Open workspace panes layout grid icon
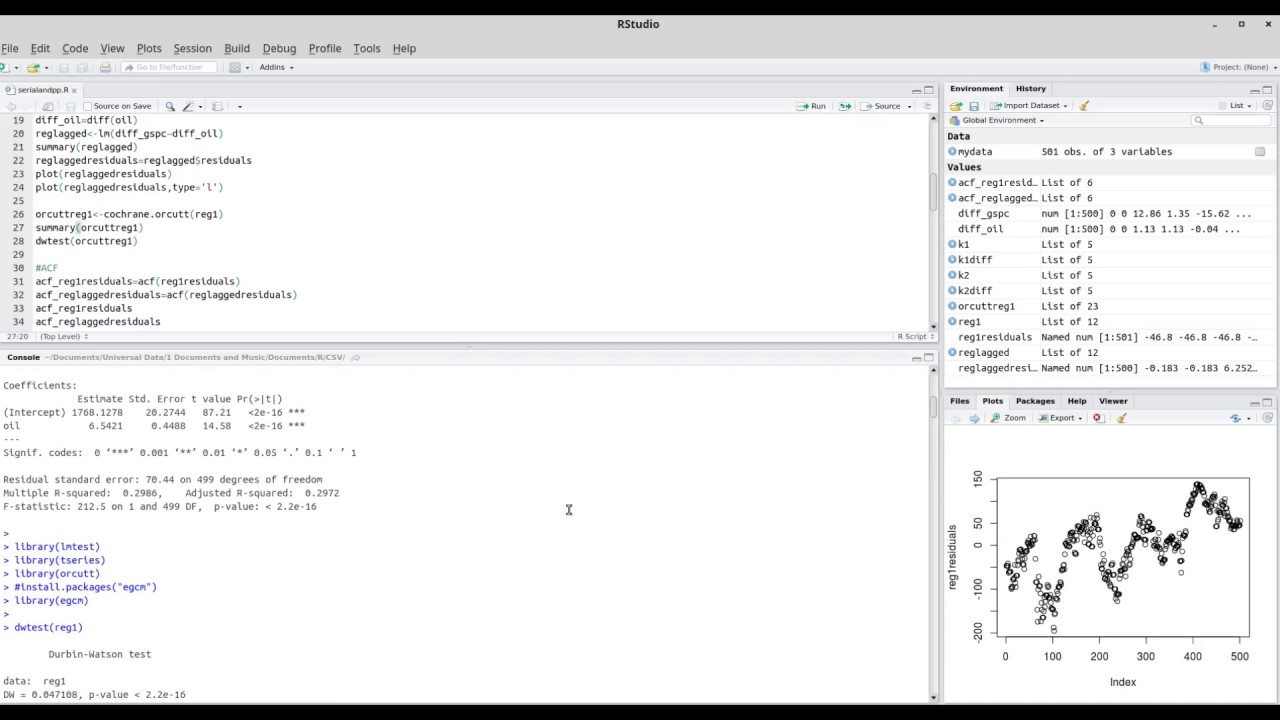The image size is (1280, 720). [x=235, y=67]
